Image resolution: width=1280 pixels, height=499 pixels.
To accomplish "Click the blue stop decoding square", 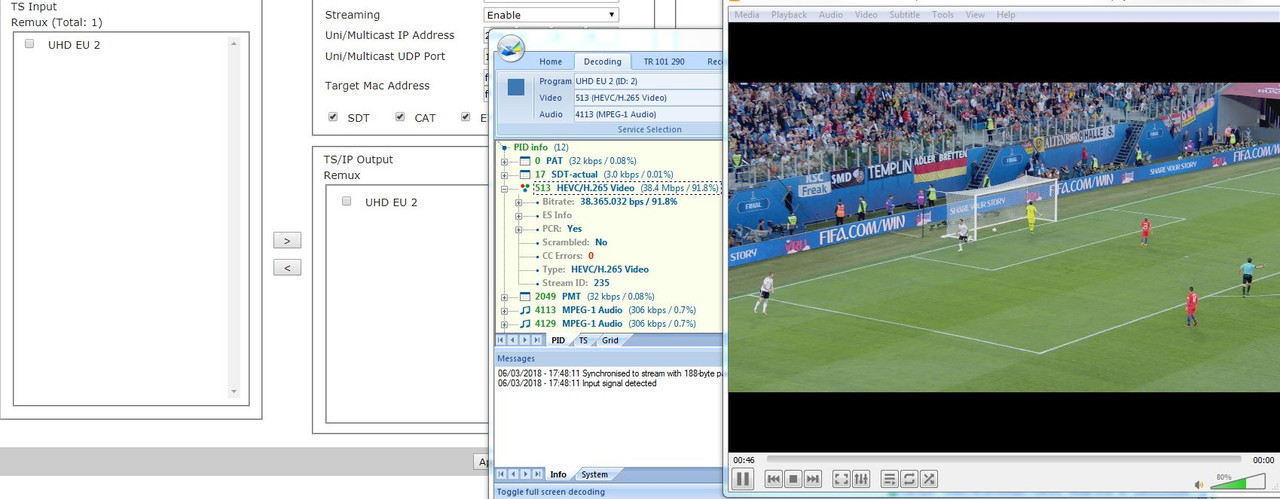I will (516, 88).
